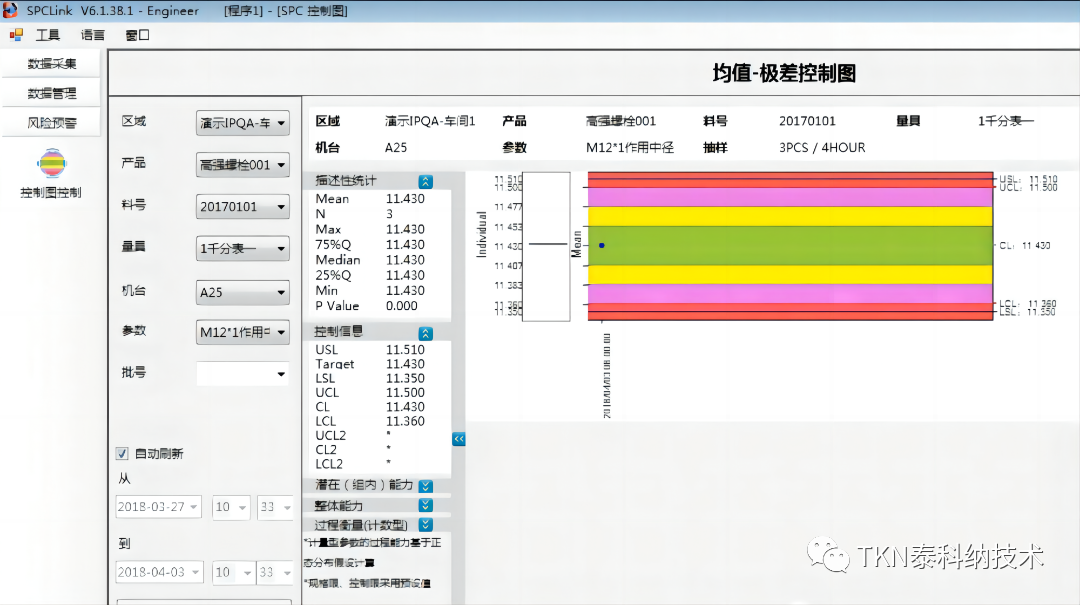Click the USL value 11.510 in 控制信息
The height and width of the screenshot is (605, 1080).
tap(405, 350)
